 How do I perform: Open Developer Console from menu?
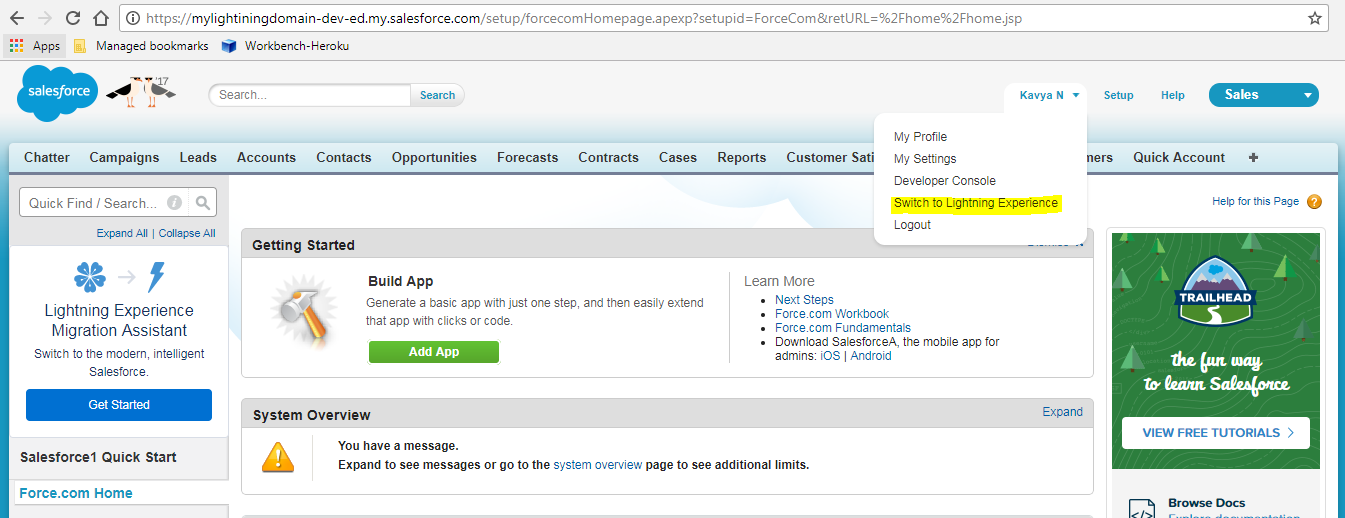(x=945, y=181)
